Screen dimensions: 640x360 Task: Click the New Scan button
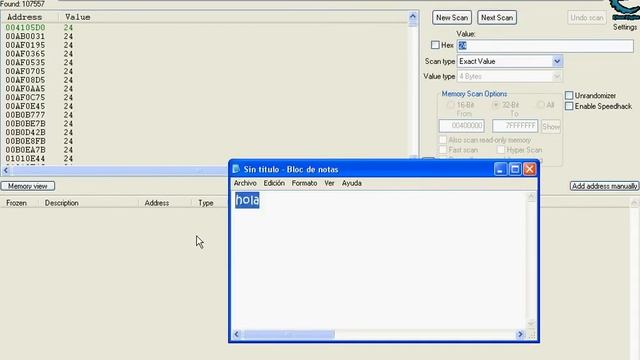(x=452, y=18)
